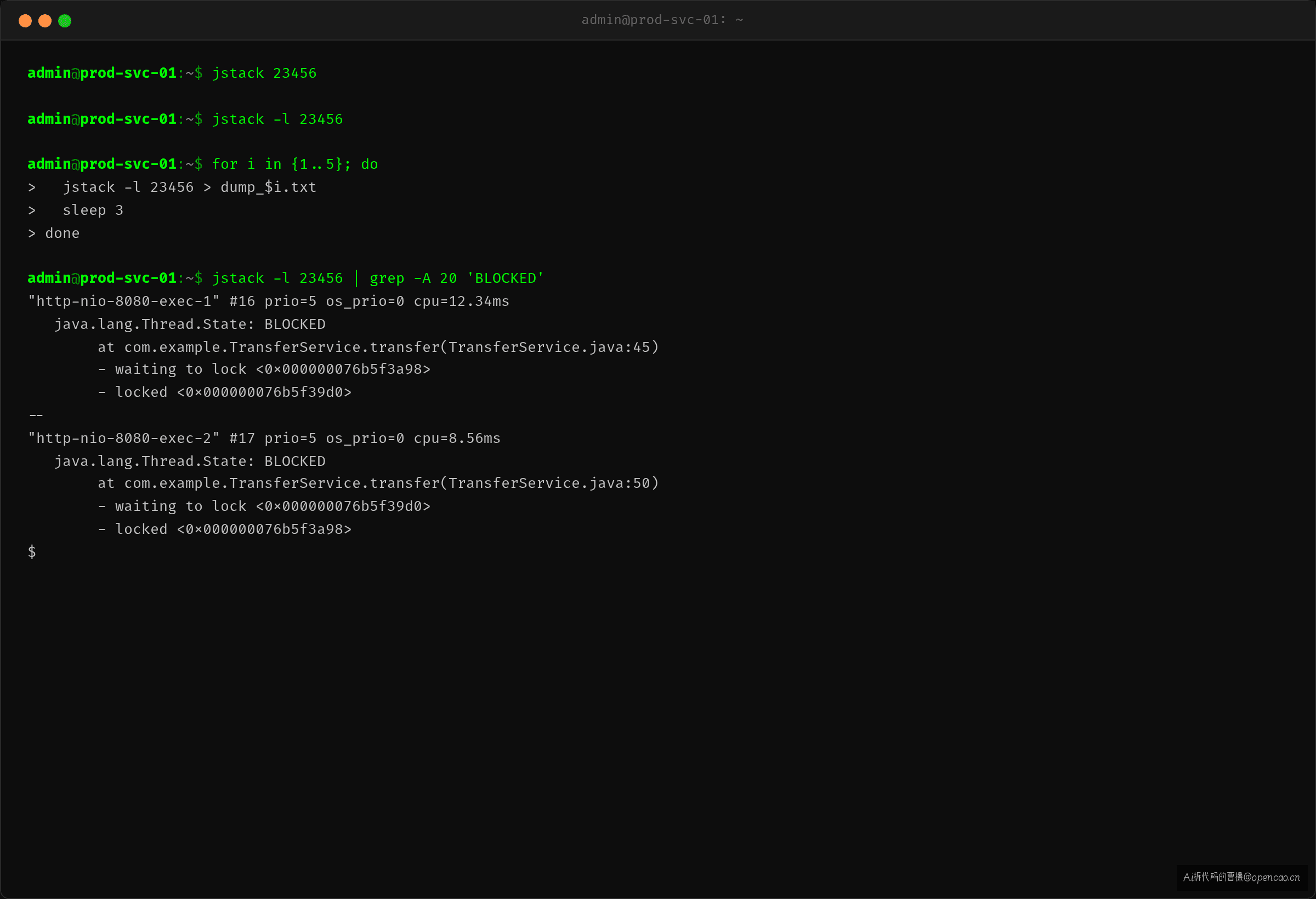Click the 'dump_$i.txt' redirect text
The height and width of the screenshot is (899, 1316).
(268, 187)
